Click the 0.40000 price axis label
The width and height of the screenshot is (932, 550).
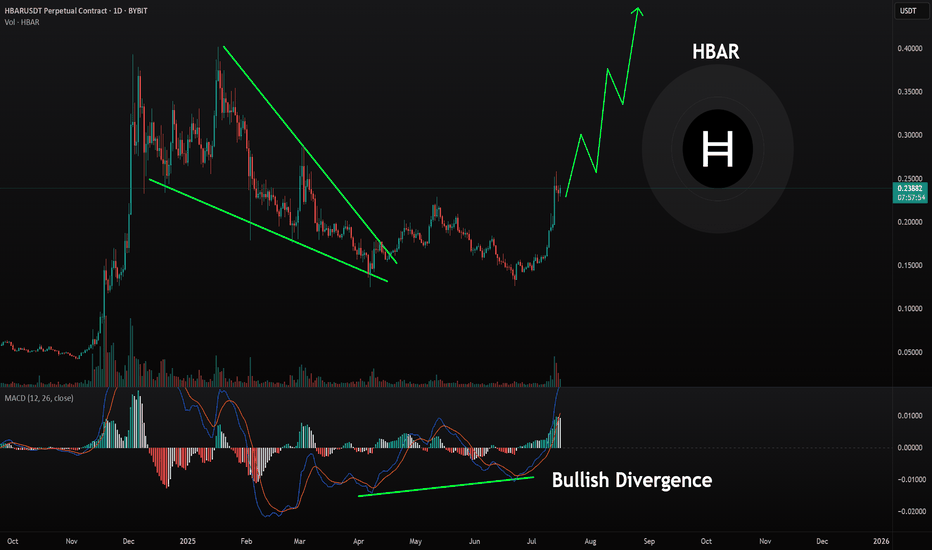click(910, 49)
